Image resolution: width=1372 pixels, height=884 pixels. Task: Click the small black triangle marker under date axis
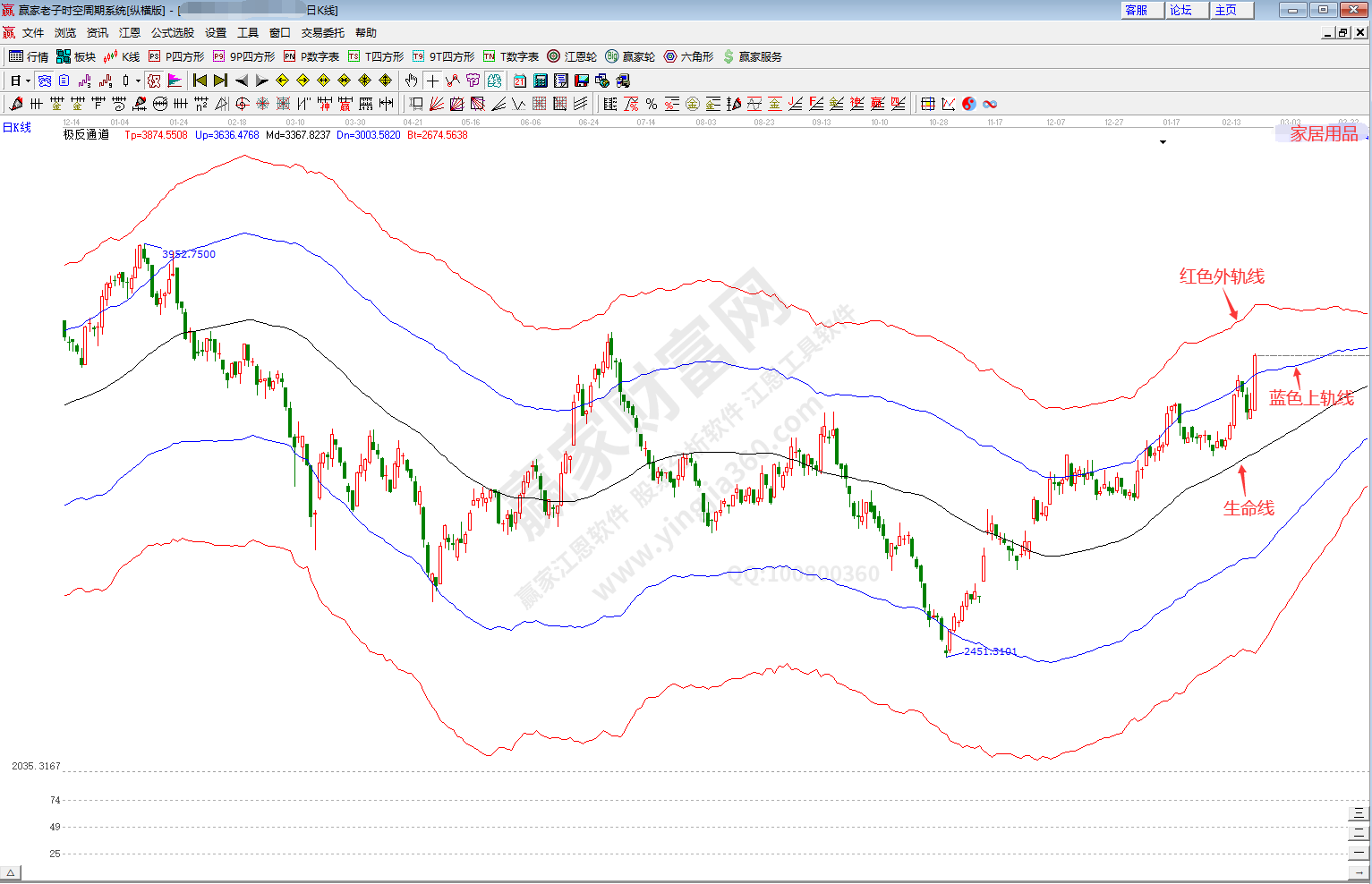tap(1163, 142)
